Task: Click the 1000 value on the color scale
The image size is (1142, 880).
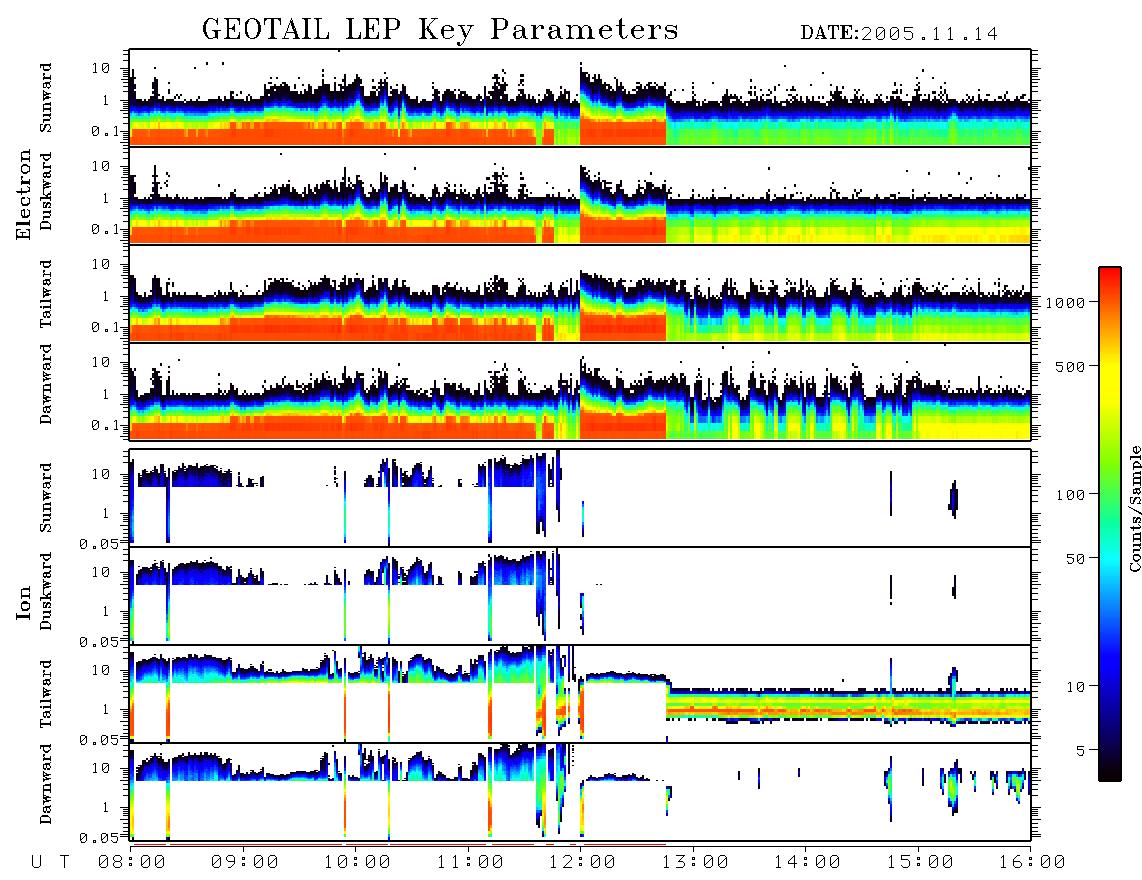Action: pos(1065,303)
